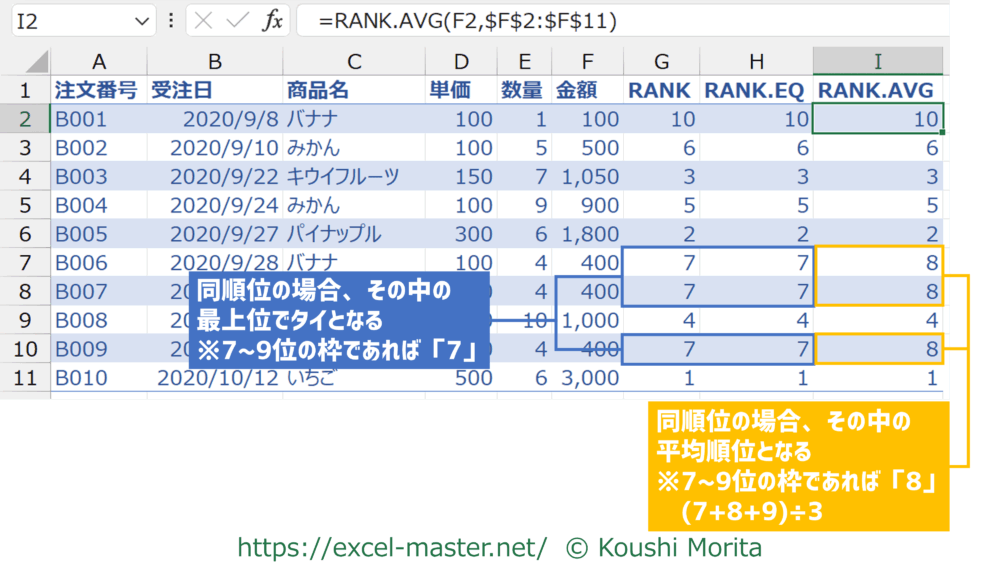1000x563 pixels.
Task: Select the 注文番号 header cell
Action: click(x=97, y=90)
